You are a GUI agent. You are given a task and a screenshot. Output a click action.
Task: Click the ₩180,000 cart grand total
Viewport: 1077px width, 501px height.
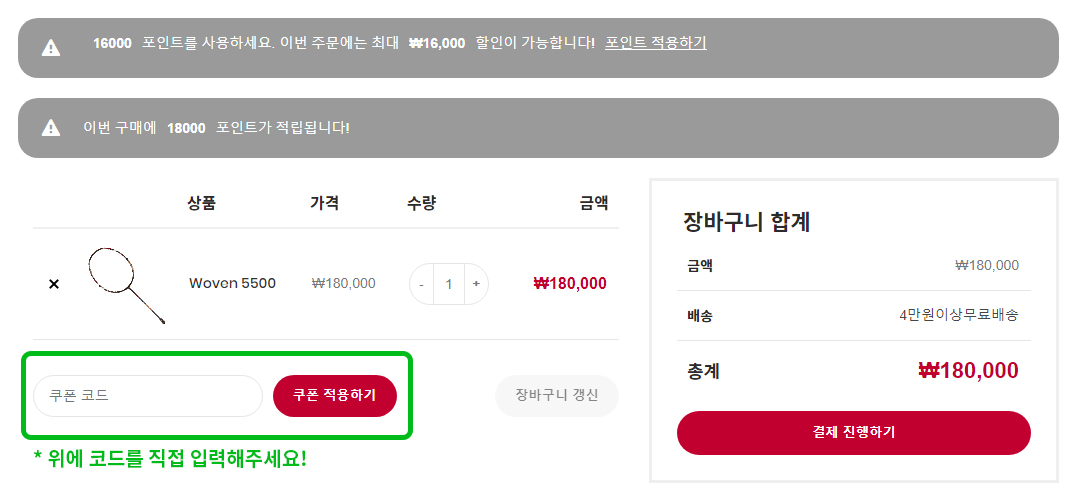pyautogui.click(x=968, y=371)
